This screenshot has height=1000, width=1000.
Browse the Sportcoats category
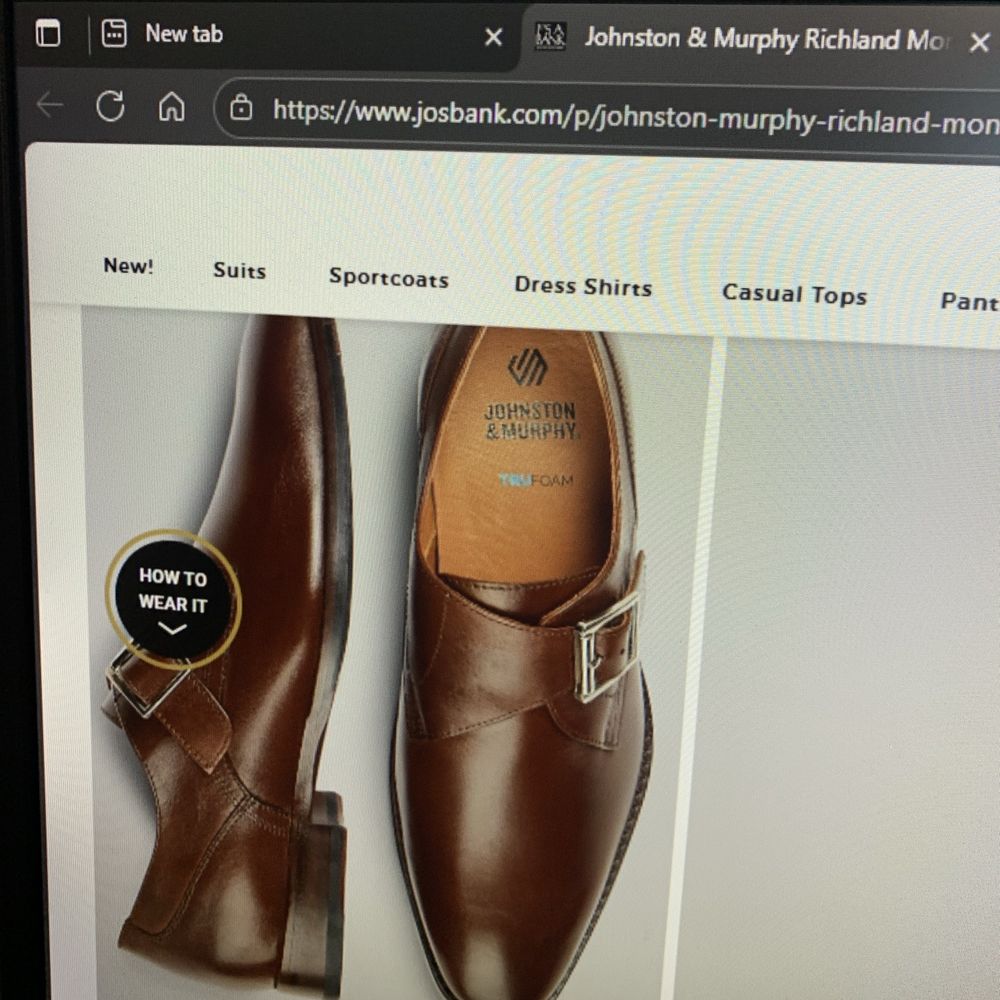pyautogui.click(x=388, y=278)
